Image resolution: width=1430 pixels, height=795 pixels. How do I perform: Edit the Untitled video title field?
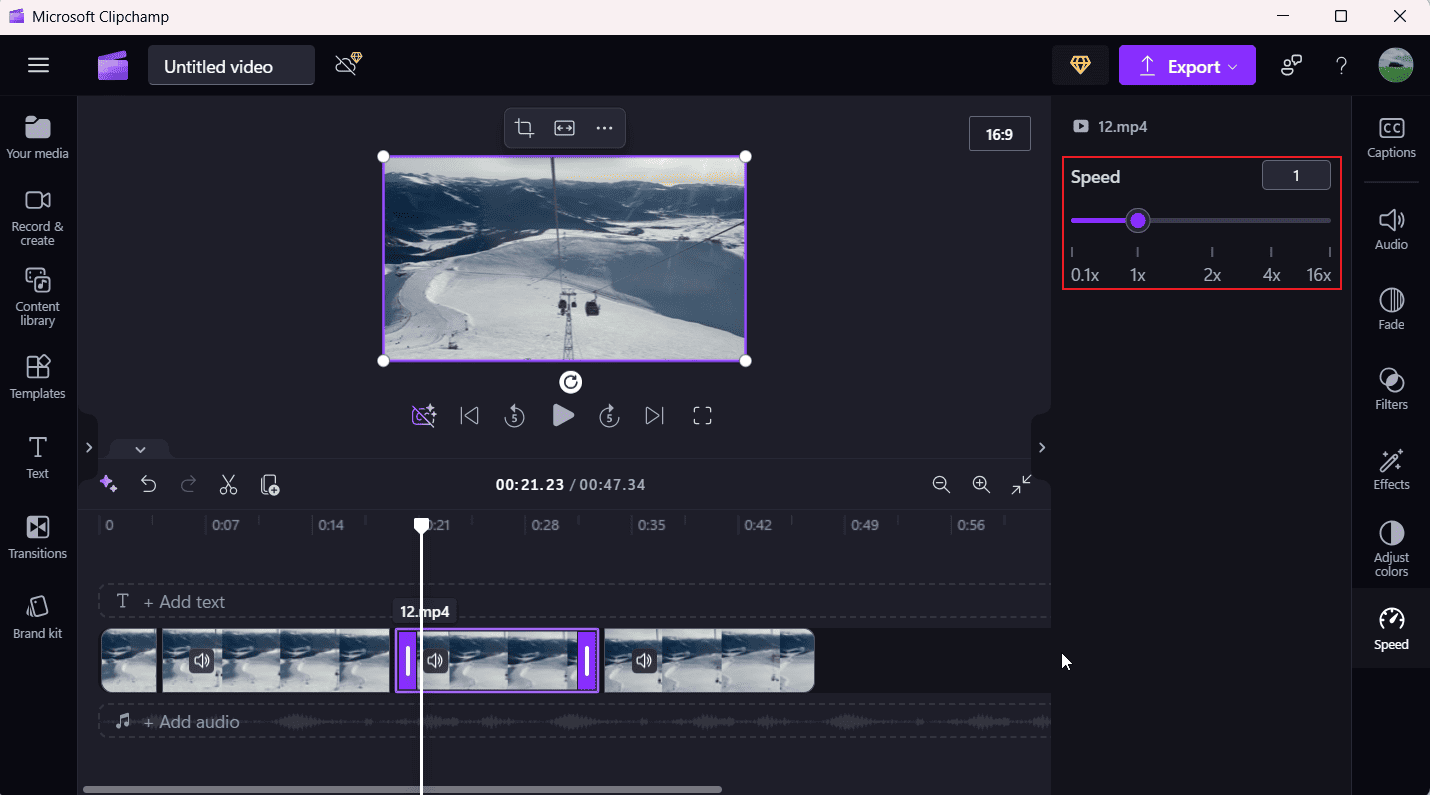tap(231, 66)
